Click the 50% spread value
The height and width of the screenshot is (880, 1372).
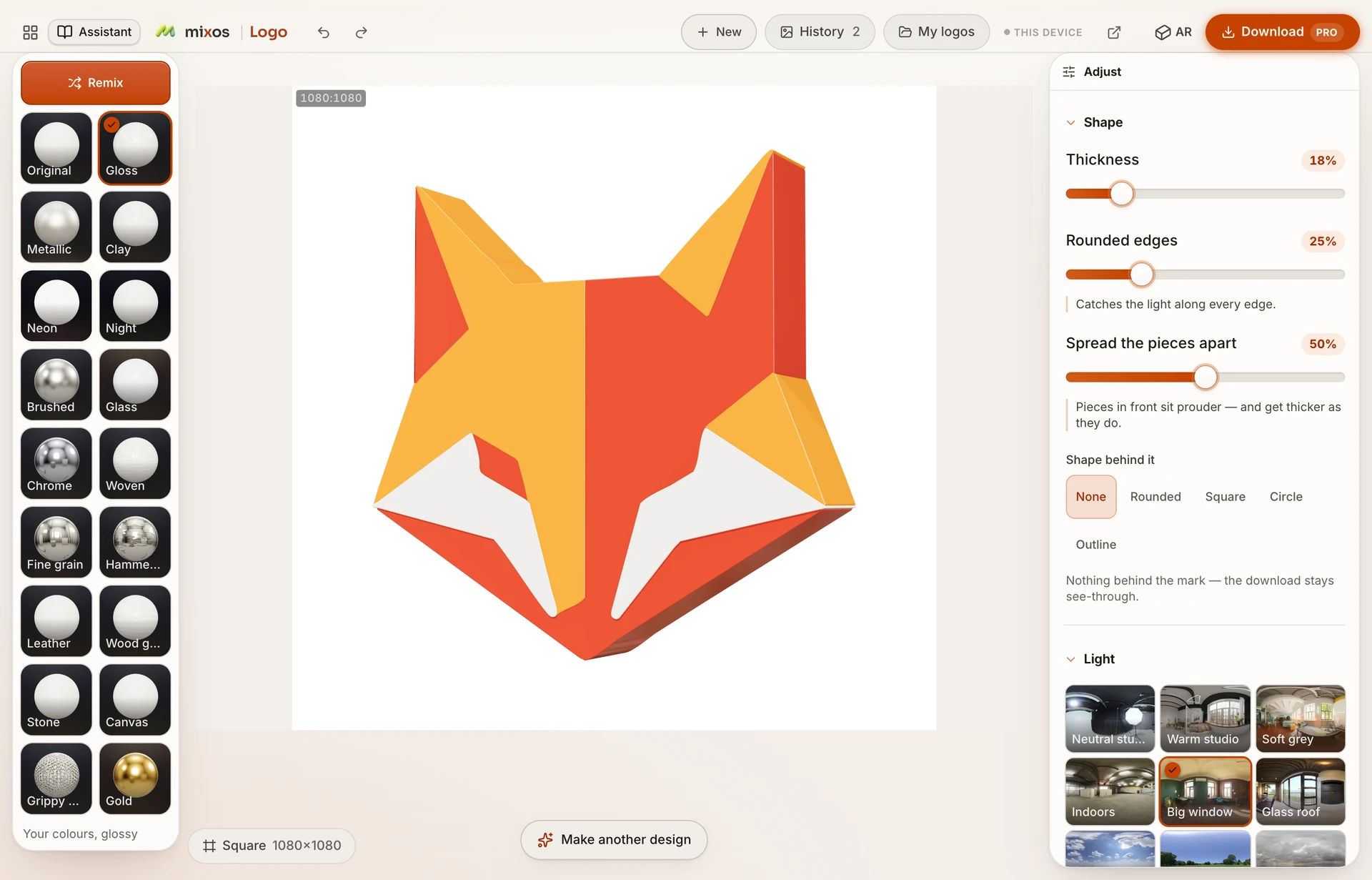coord(1323,345)
